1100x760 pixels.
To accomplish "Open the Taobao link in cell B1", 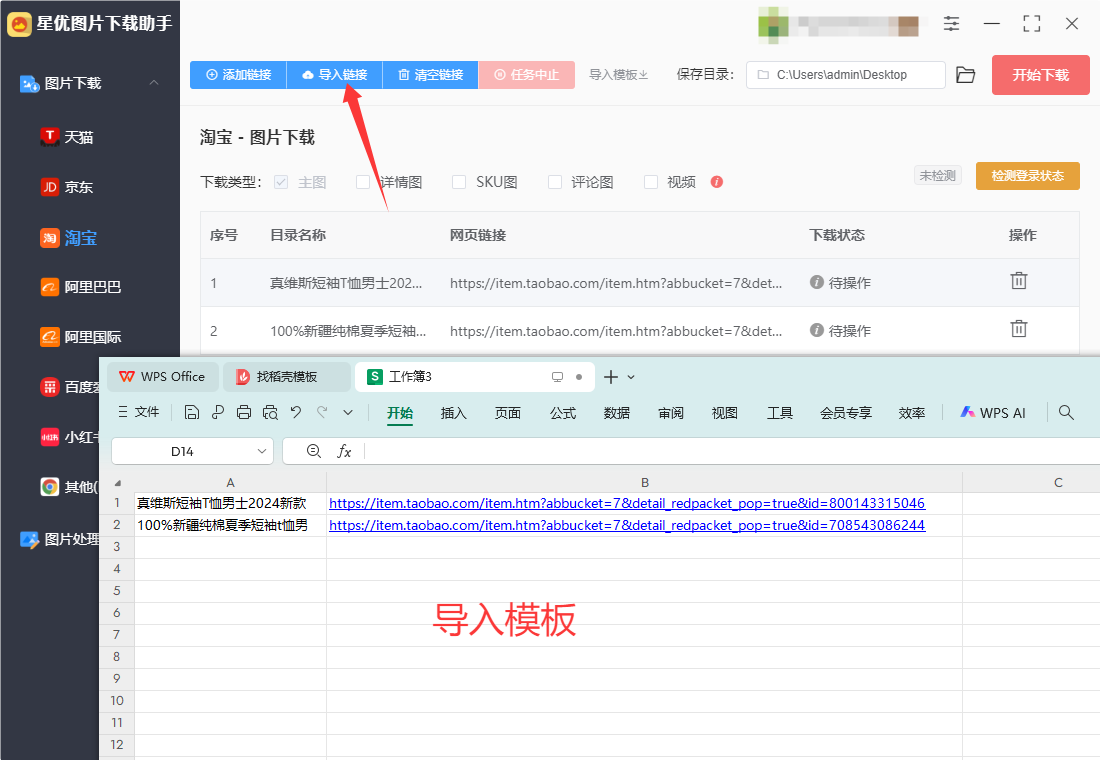I will click(x=627, y=503).
